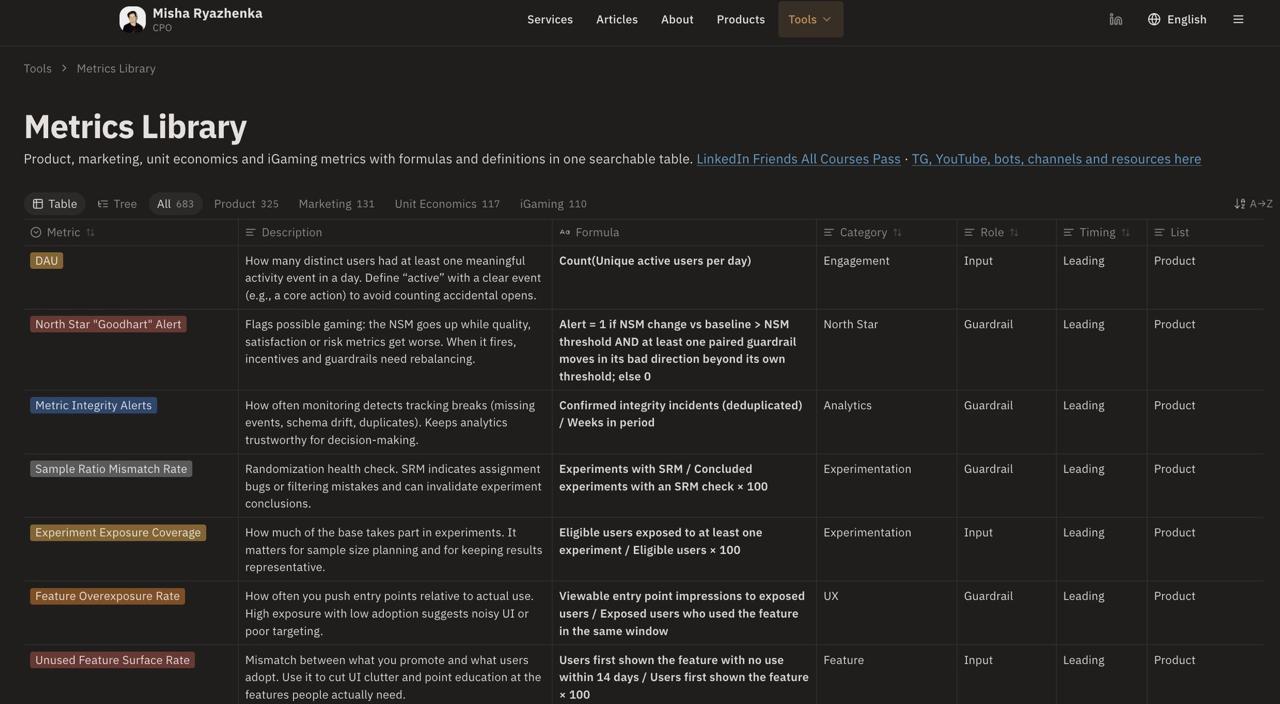The height and width of the screenshot is (704, 1280).
Task: Open the hamburger menu icon
Action: click(1238, 19)
